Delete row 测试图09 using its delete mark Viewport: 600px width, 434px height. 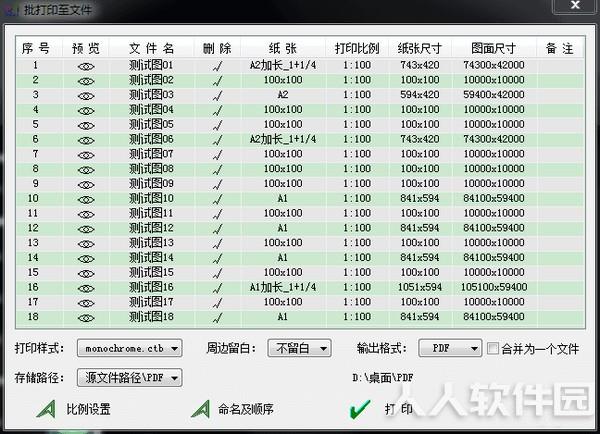pos(217,185)
